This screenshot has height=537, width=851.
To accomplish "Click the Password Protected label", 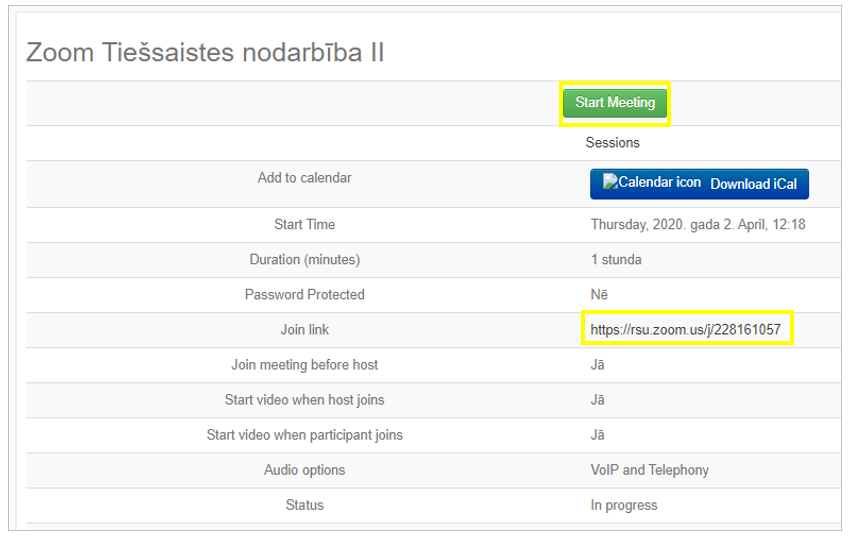I will 304,295.
